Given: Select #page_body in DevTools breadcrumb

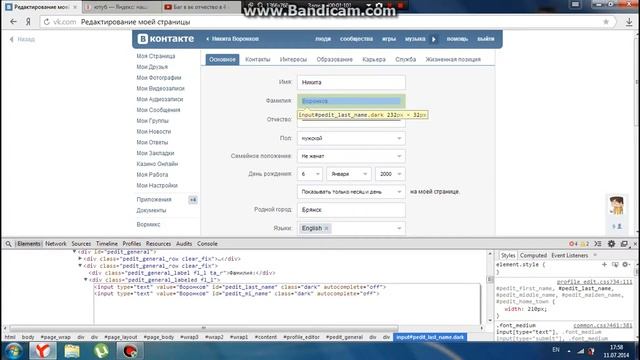Looking at the screenshot, I should (x=159, y=338).
